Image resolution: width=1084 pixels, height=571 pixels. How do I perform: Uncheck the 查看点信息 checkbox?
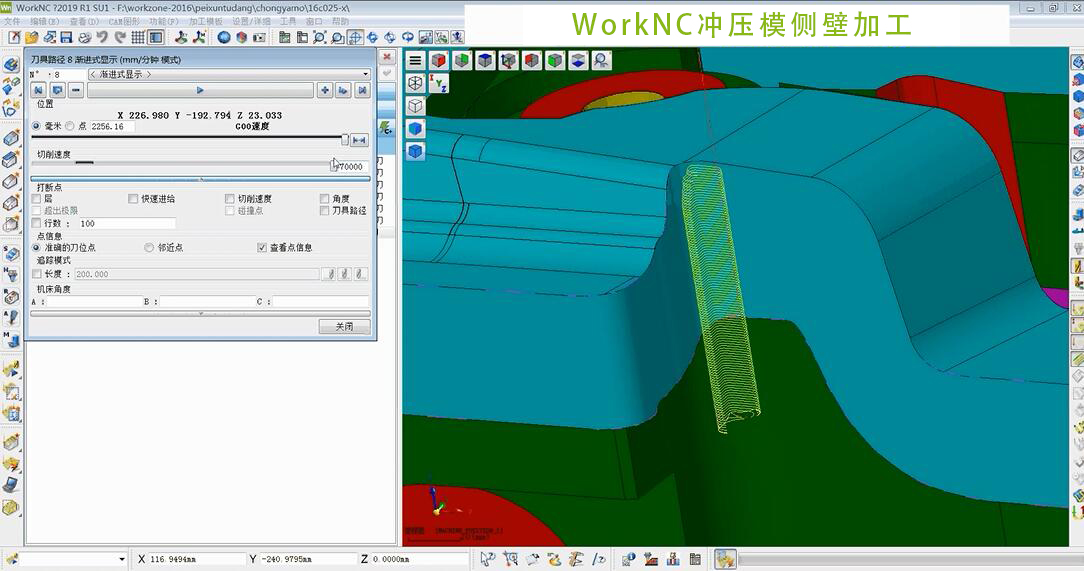[x=262, y=247]
